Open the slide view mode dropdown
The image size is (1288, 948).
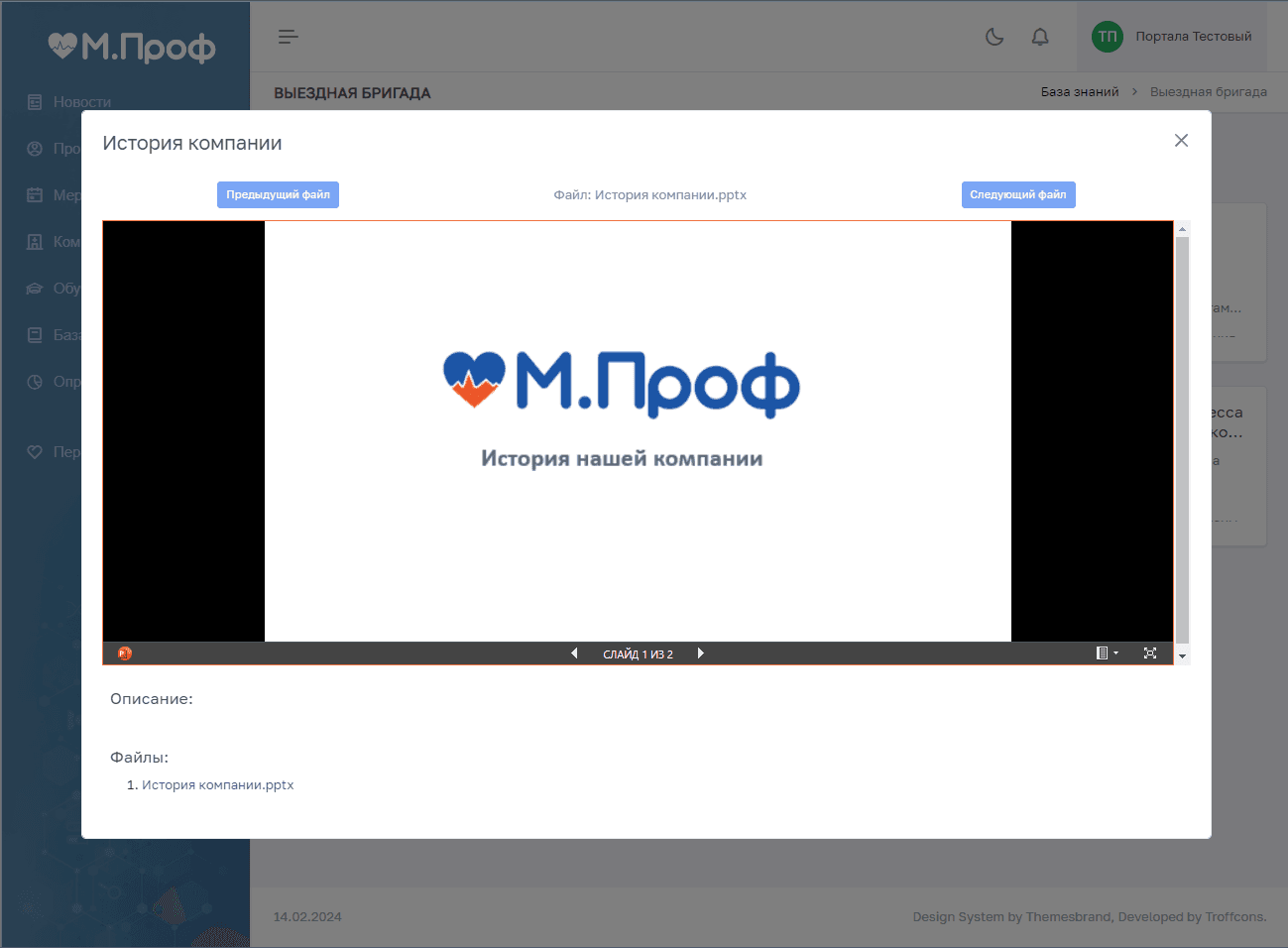pyautogui.click(x=1107, y=653)
